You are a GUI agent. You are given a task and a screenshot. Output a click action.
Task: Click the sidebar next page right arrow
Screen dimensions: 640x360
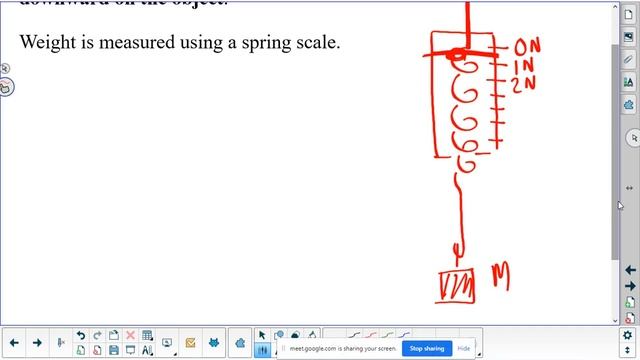point(630,287)
